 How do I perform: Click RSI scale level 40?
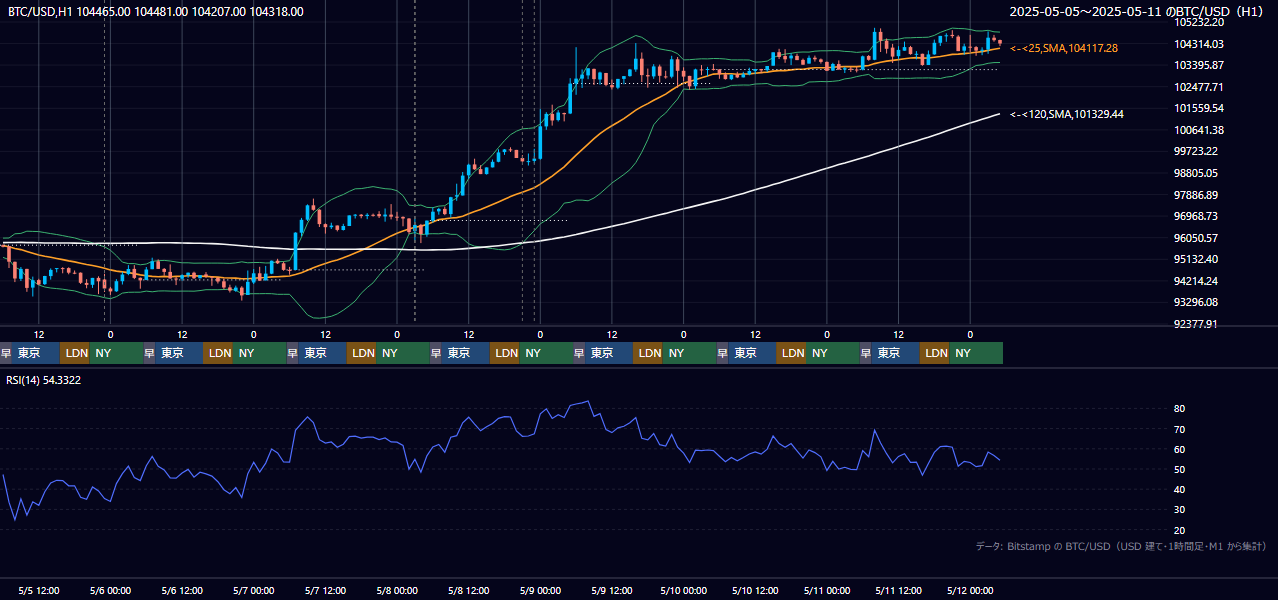(x=1180, y=489)
